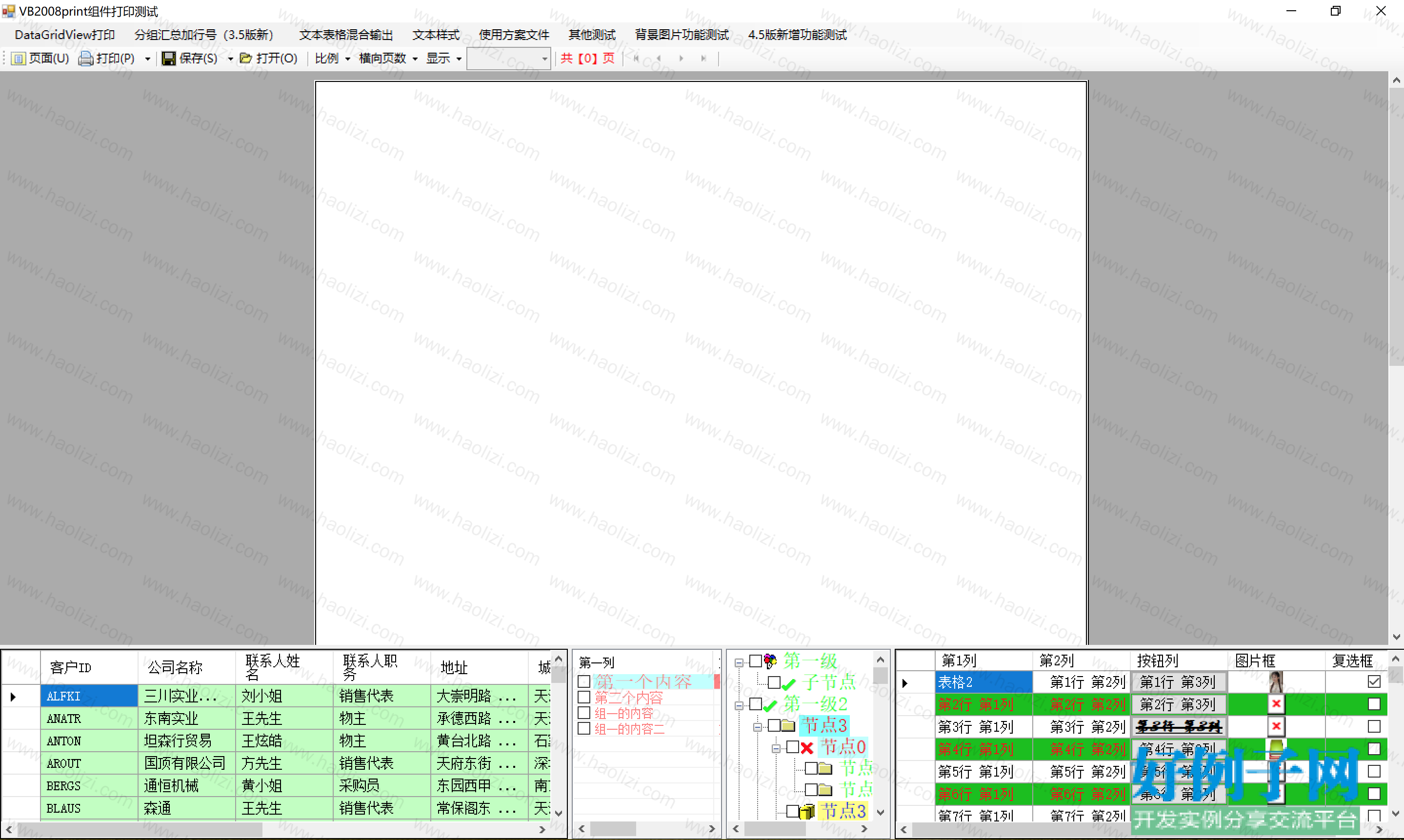The width and height of the screenshot is (1404, 840).
Task: Check the 第一级 tree node checkbox
Action: 756,661
